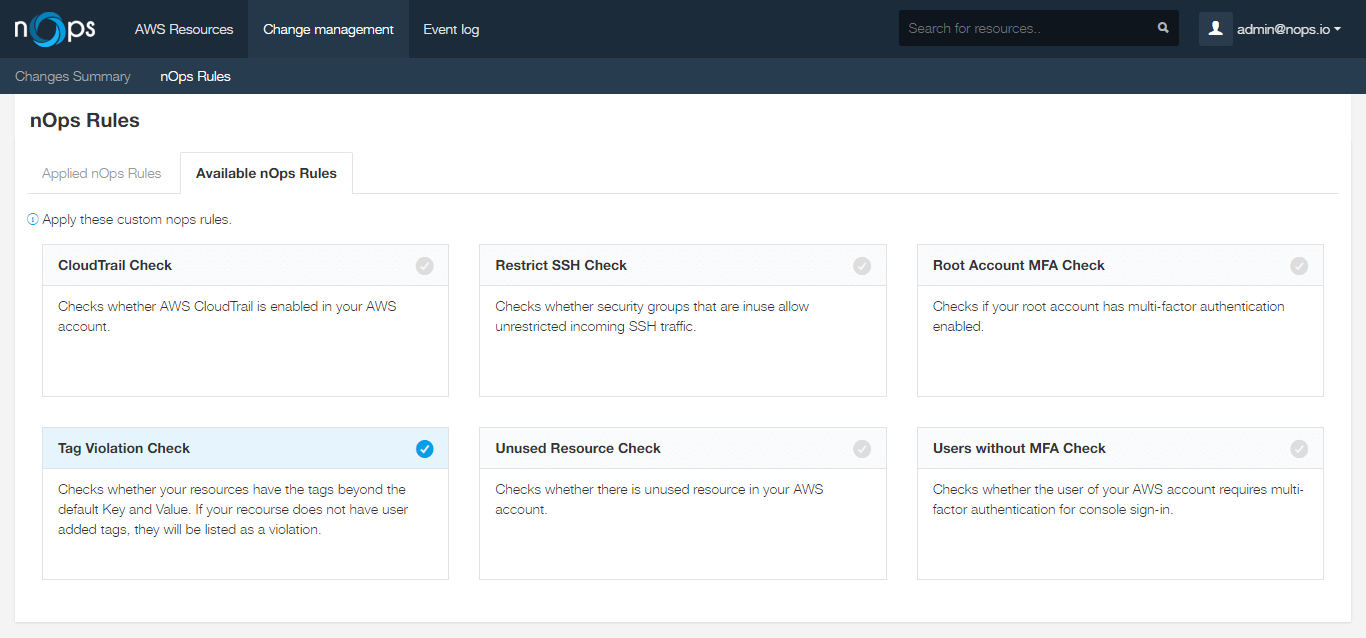Select the nOps Rules subtab
The image size is (1366, 638).
(195, 76)
